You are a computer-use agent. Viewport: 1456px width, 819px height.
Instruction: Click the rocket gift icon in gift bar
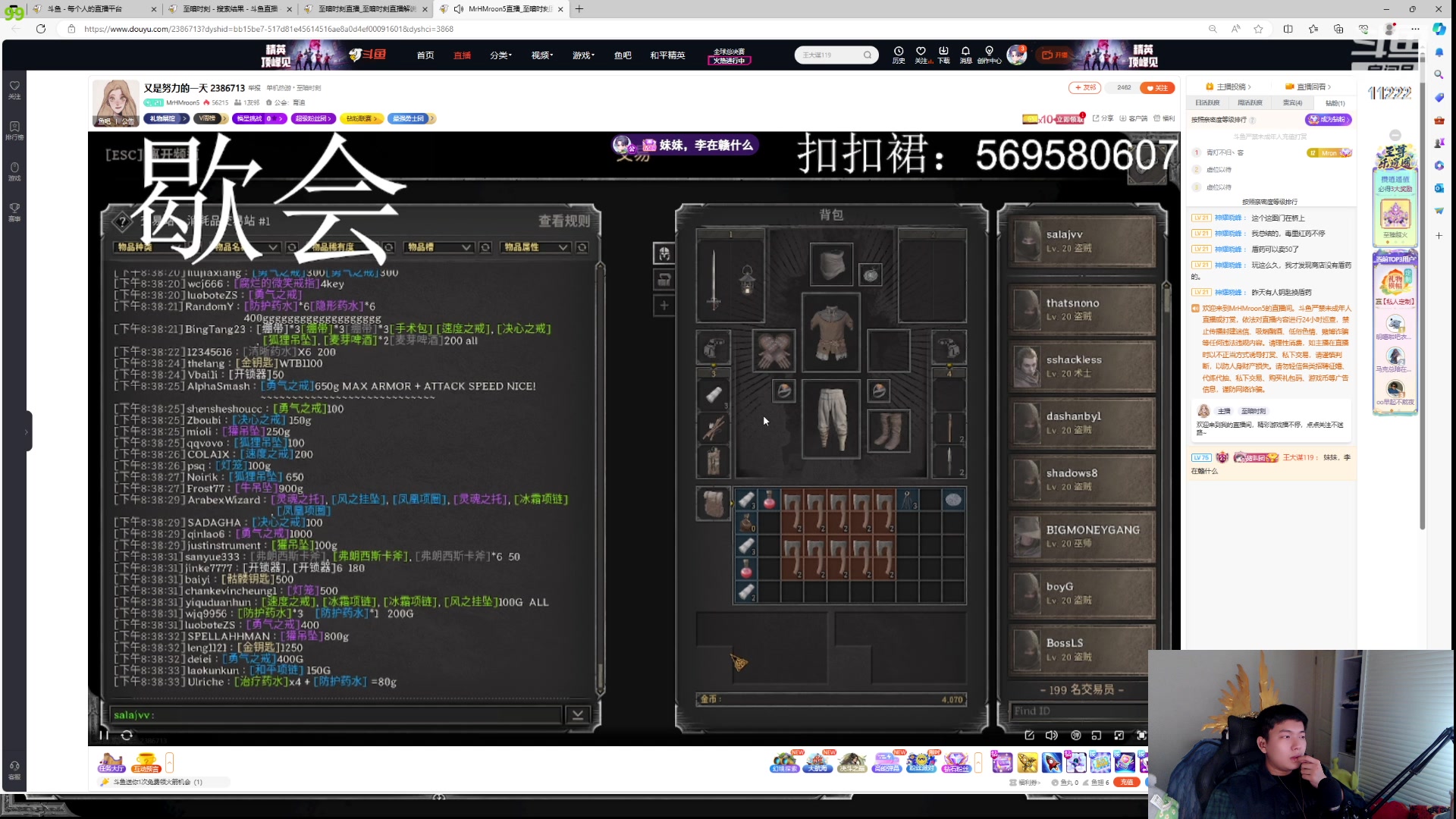(x=1051, y=762)
